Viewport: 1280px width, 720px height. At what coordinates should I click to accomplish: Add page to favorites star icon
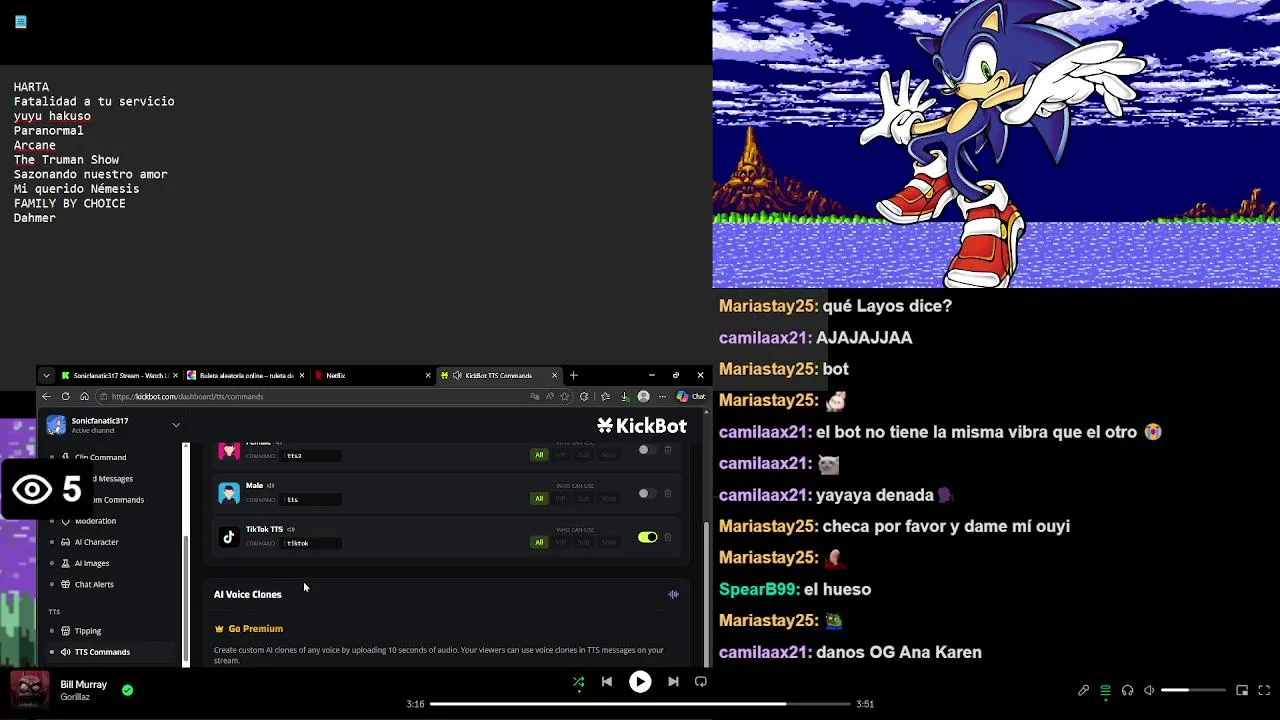coord(565,397)
